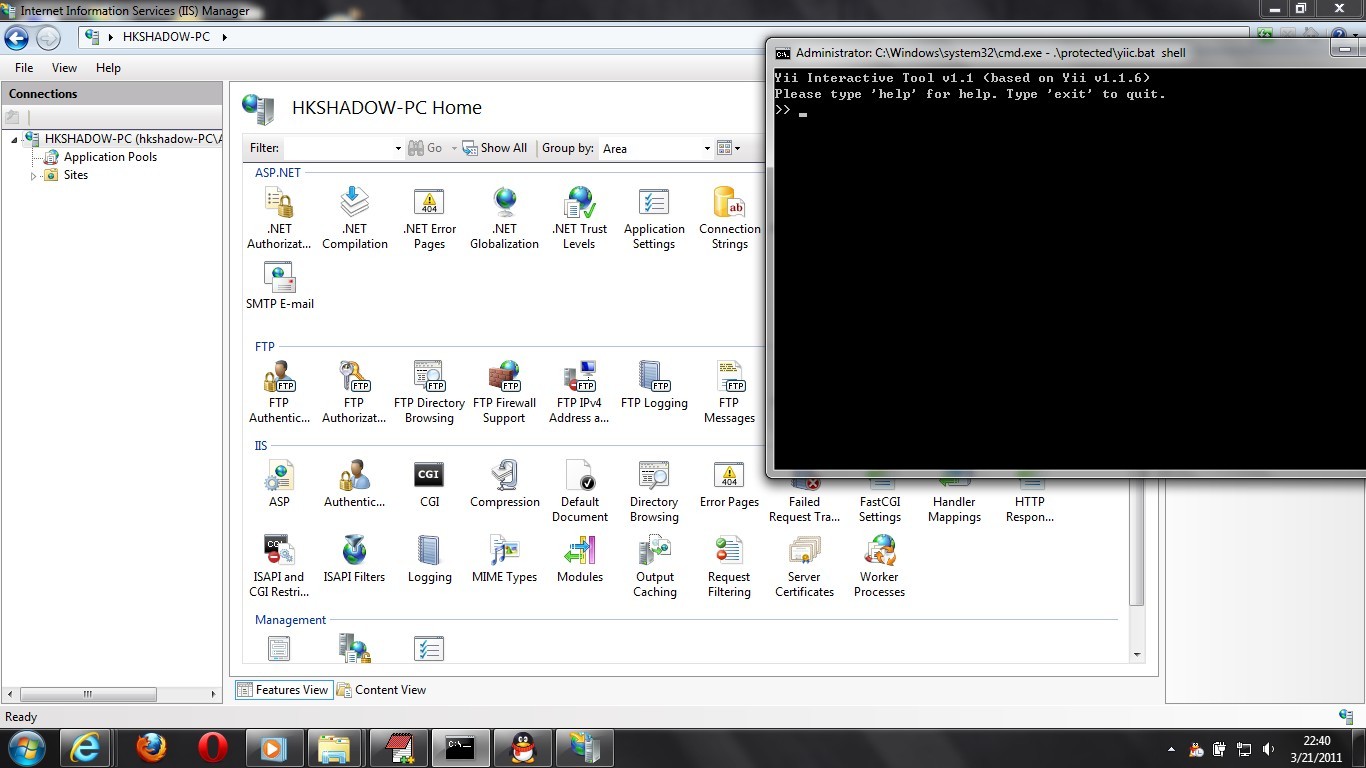
Task: Go back with the Back navigation arrow
Action: (17, 38)
